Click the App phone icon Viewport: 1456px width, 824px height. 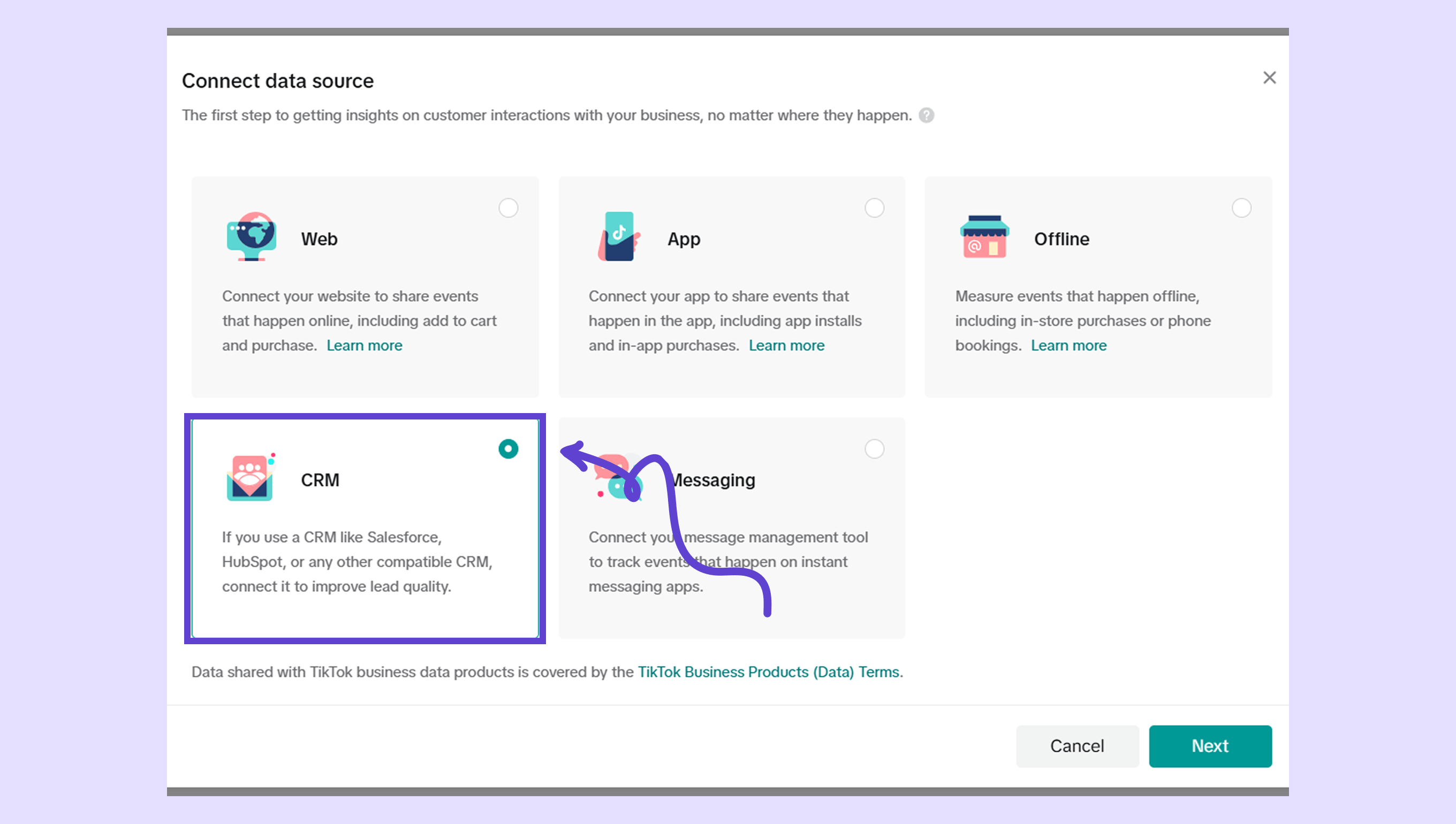(619, 236)
